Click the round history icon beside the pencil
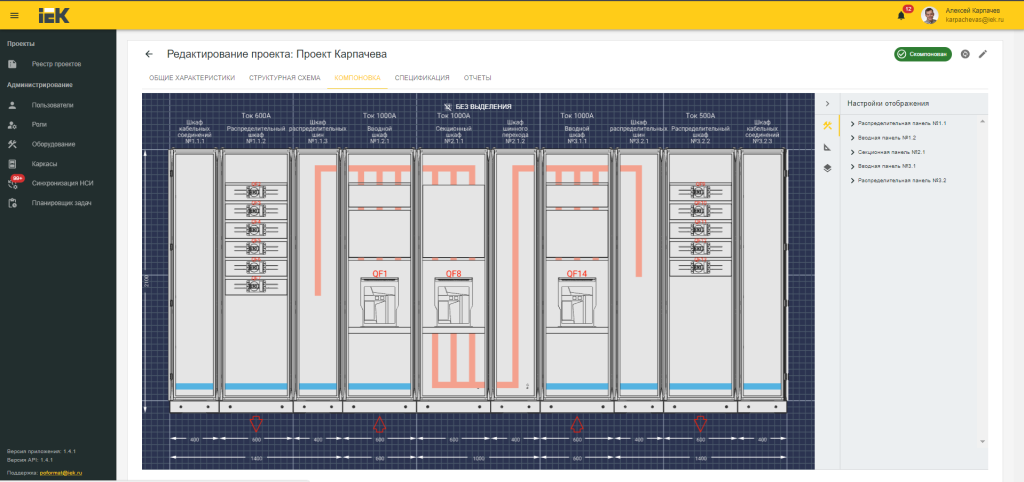The width and height of the screenshot is (1024, 482). coord(965,54)
